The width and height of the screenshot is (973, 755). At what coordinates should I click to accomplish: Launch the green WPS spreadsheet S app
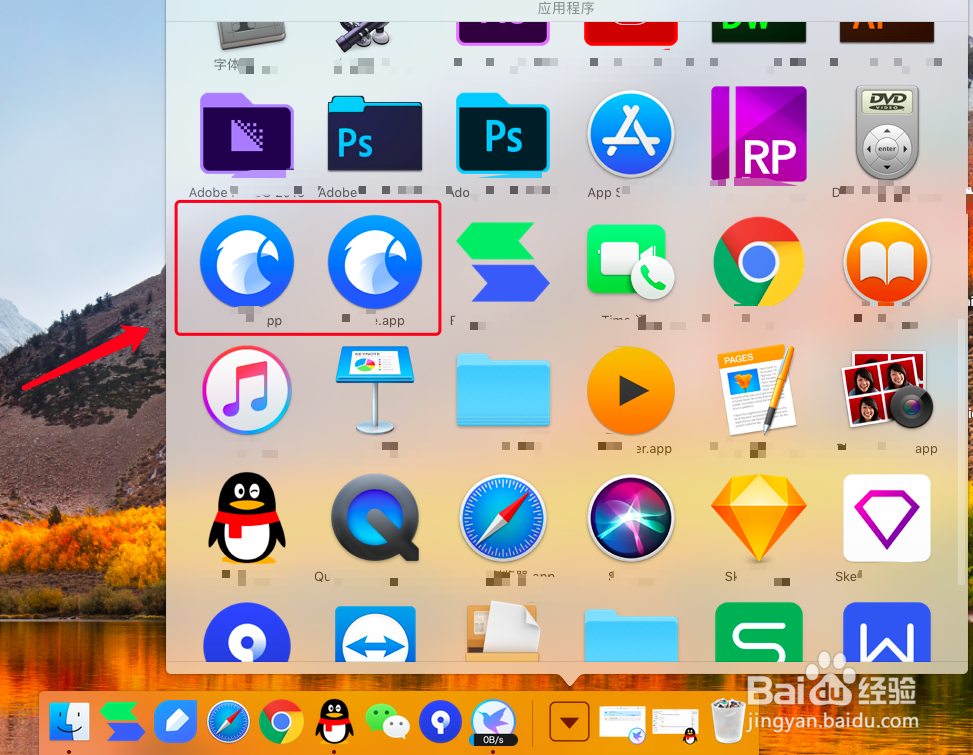pyautogui.click(x=759, y=633)
